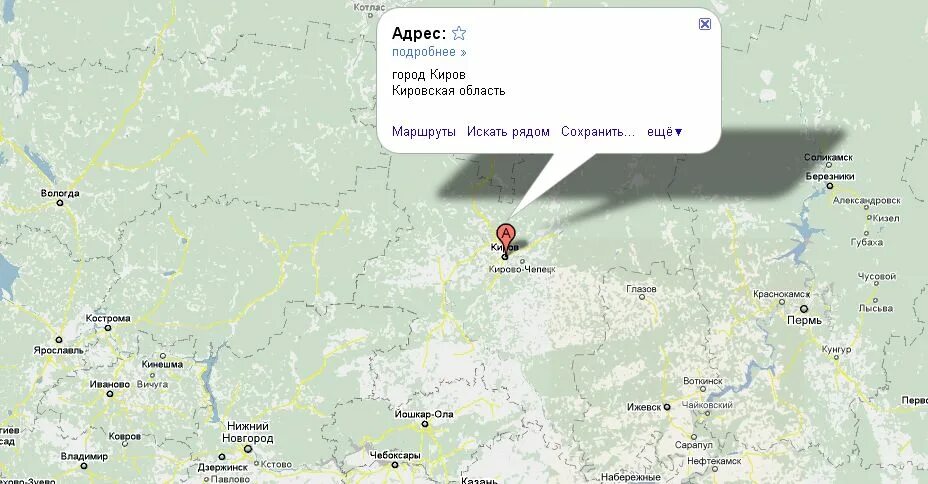Click Сохранить to save the place
The width and height of the screenshot is (928, 484).
point(598,131)
